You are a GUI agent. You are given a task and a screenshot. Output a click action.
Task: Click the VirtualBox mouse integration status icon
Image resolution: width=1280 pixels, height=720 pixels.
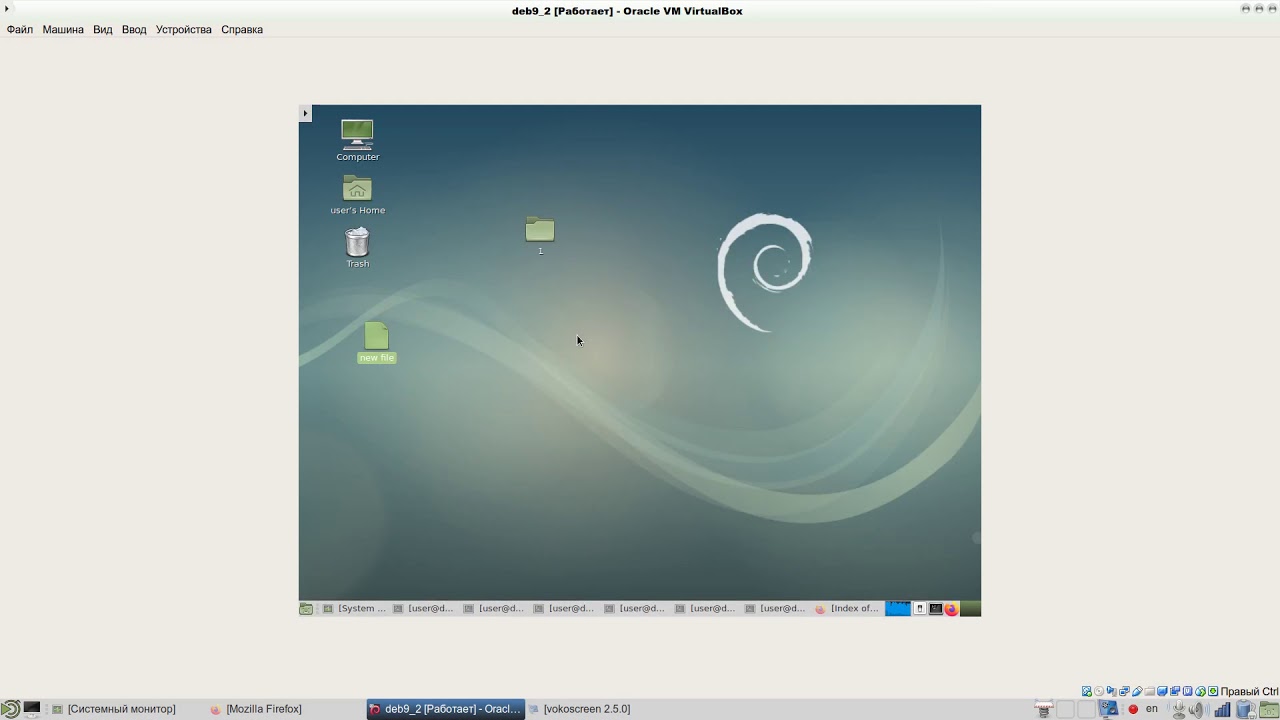pos(1200,691)
